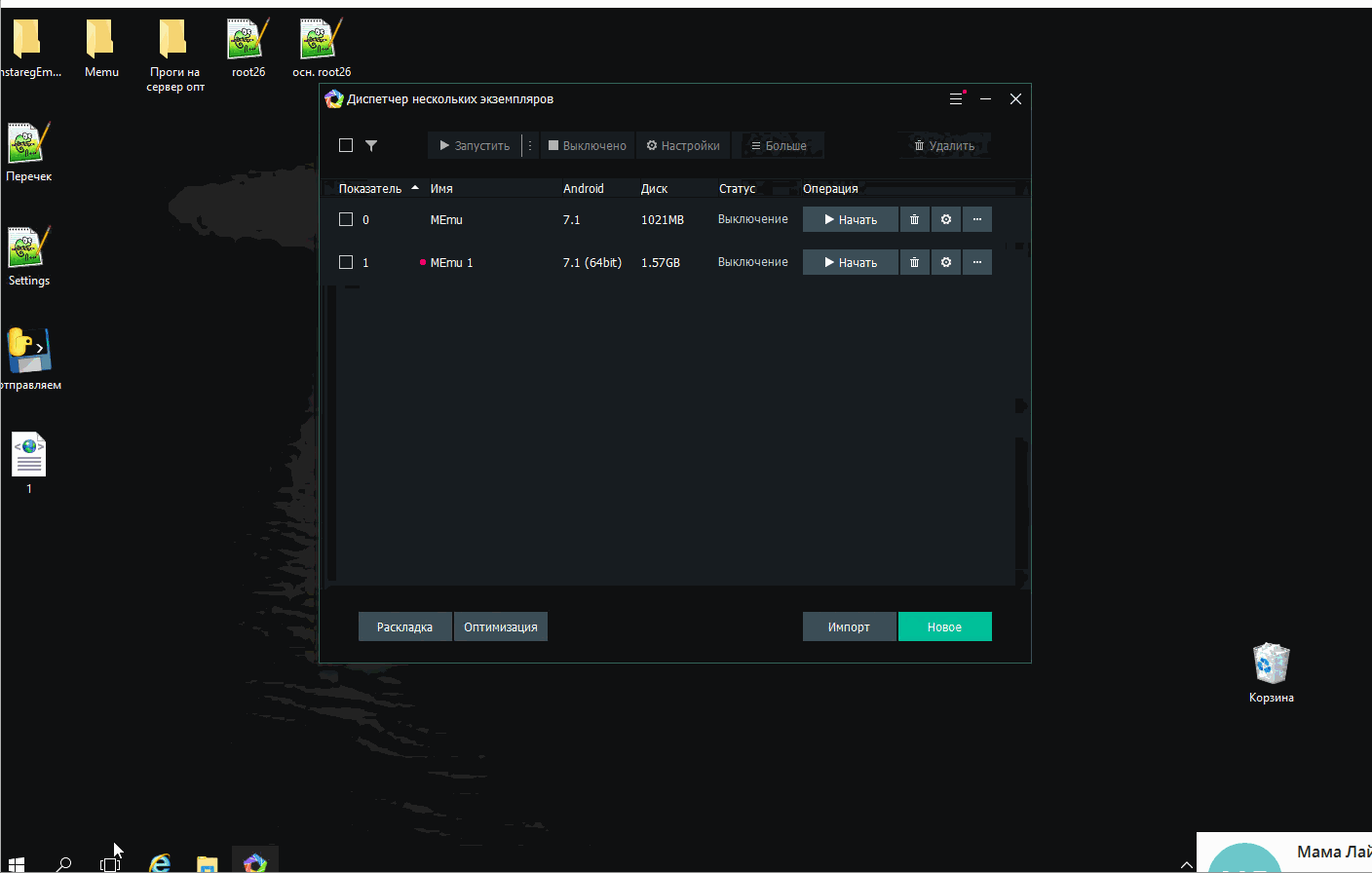The image size is (1372, 873).
Task: Click trash icon in MEmu 1 row
Action: tap(914, 262)
